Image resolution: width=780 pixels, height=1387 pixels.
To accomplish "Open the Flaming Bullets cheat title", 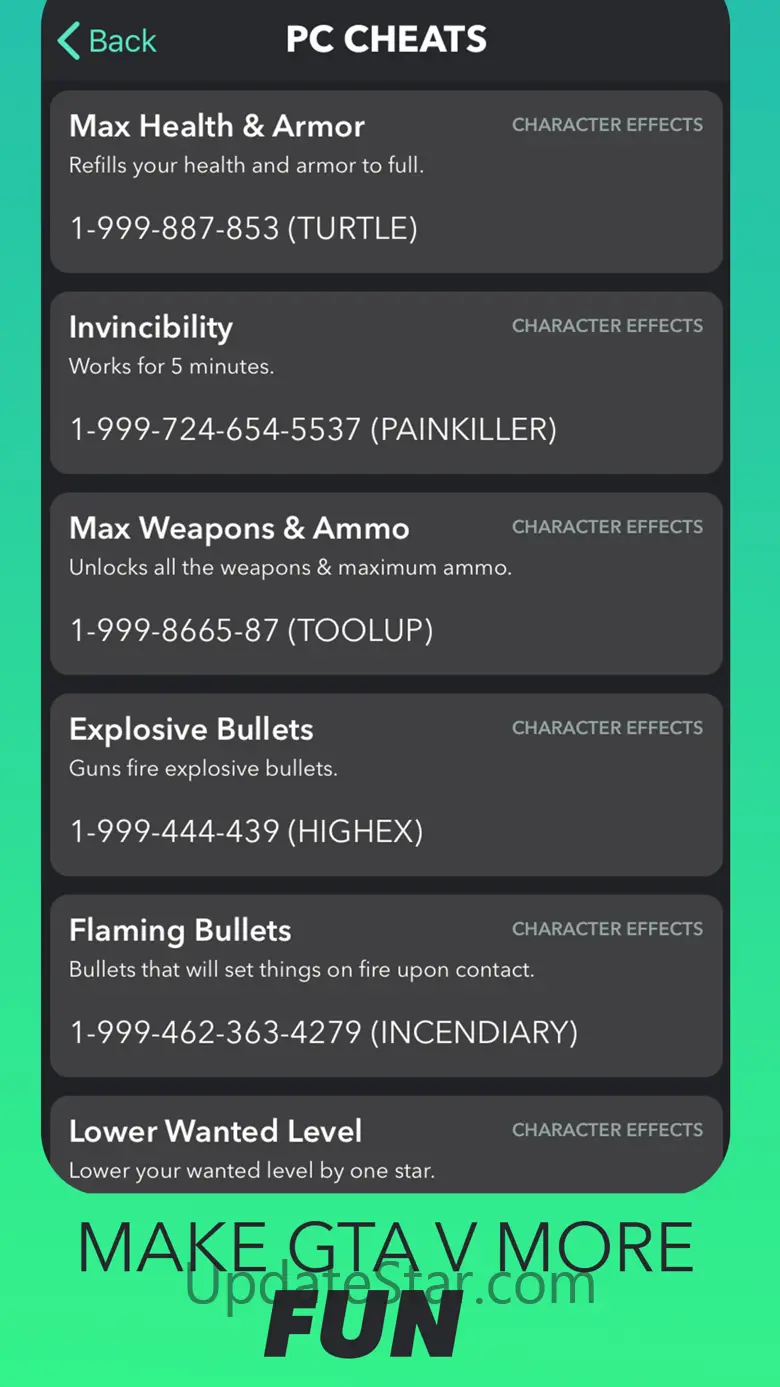I will click(x=180, y=930).
